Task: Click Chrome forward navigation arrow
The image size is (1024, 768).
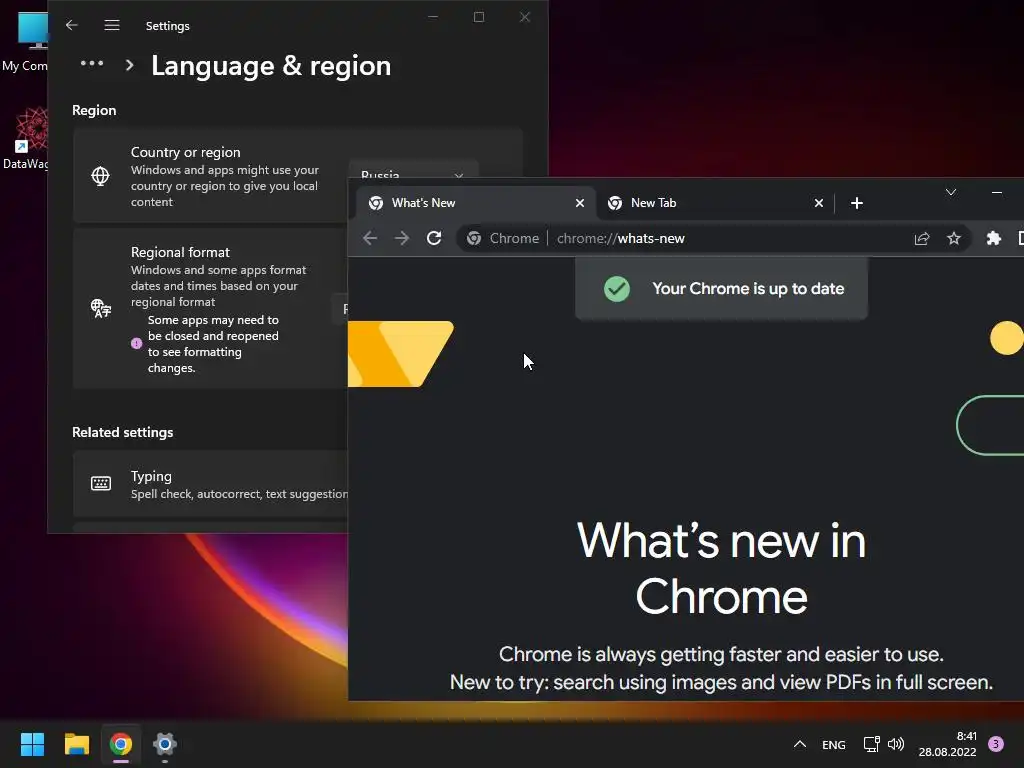Action: [402, 238]
